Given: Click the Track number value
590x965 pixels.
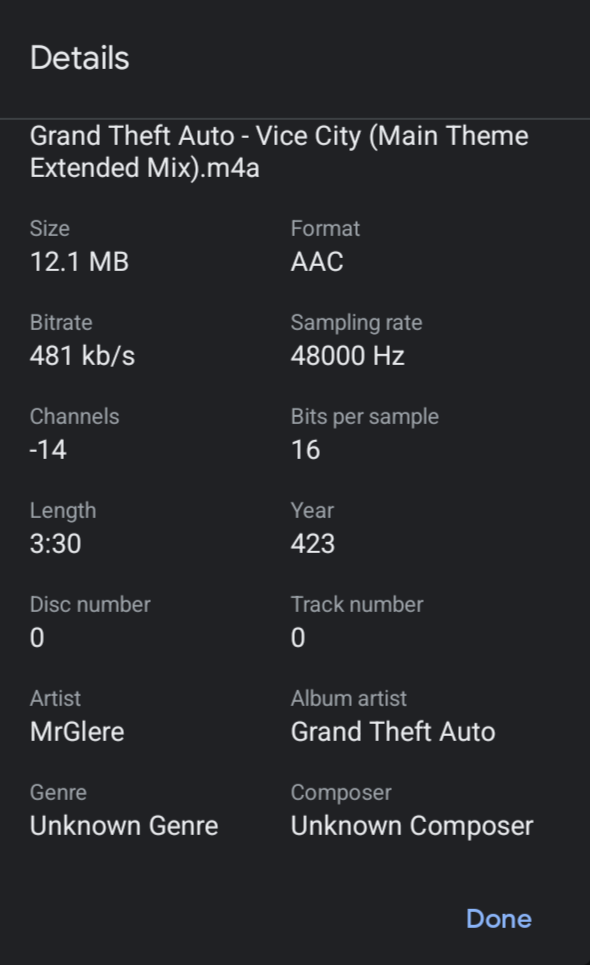Looking at the screenshot, I should click(x=295, y=637).
